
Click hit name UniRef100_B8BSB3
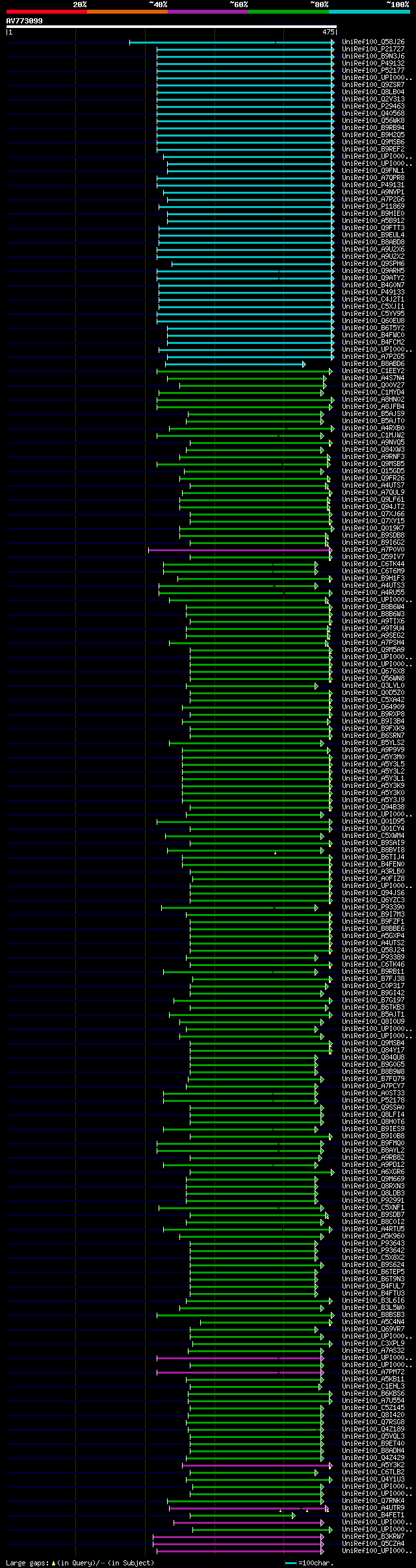pyautogui.click(x=373, y=1315)
